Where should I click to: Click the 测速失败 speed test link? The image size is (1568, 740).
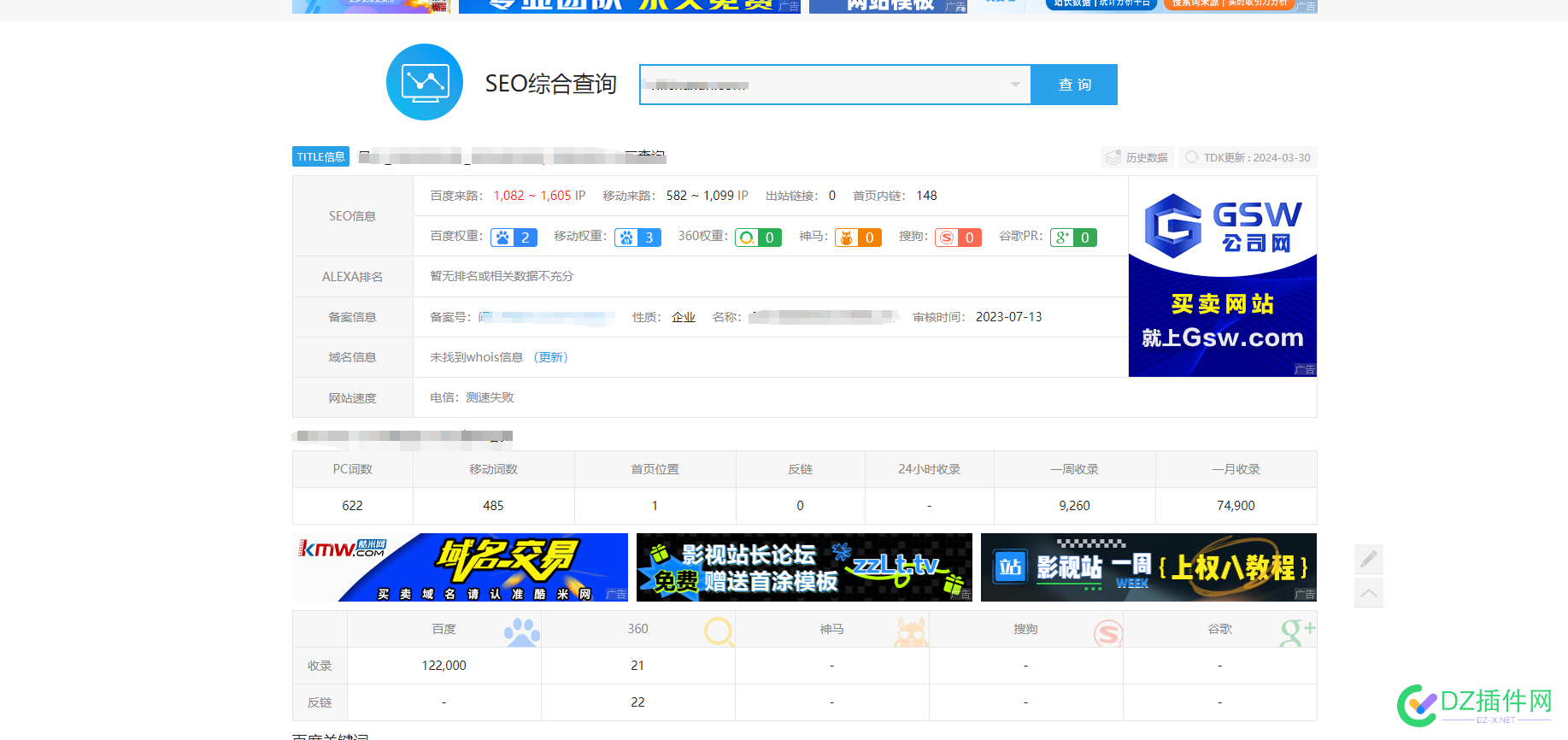(490, 397)
